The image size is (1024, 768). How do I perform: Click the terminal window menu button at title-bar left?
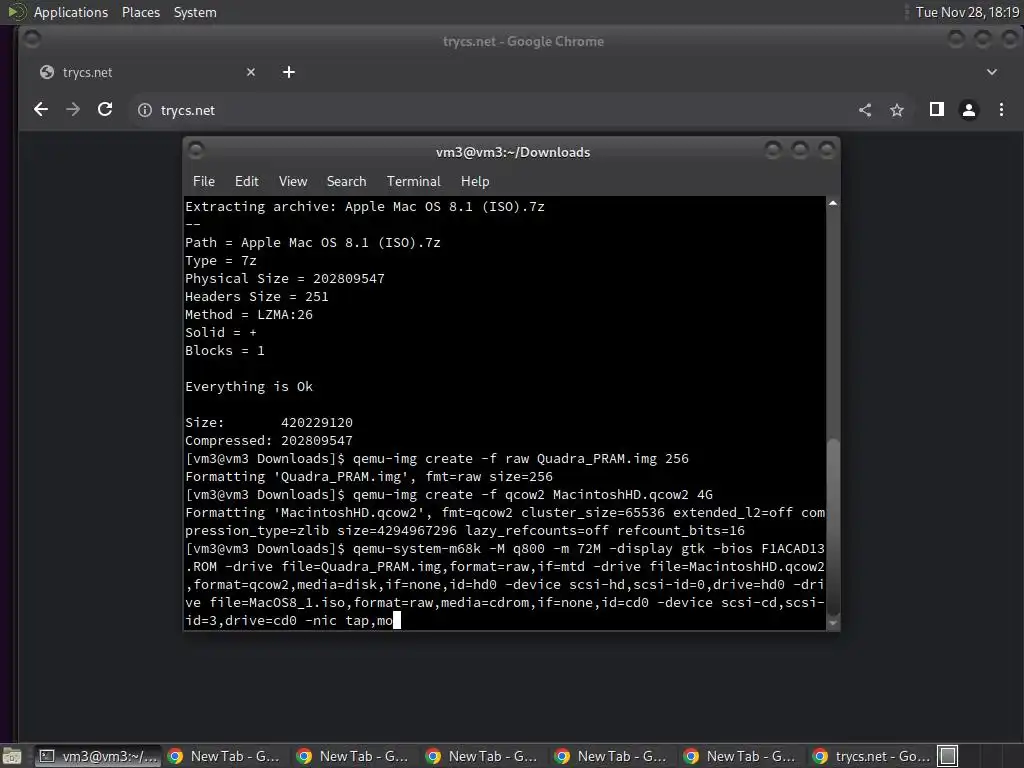tap(196, 151)
